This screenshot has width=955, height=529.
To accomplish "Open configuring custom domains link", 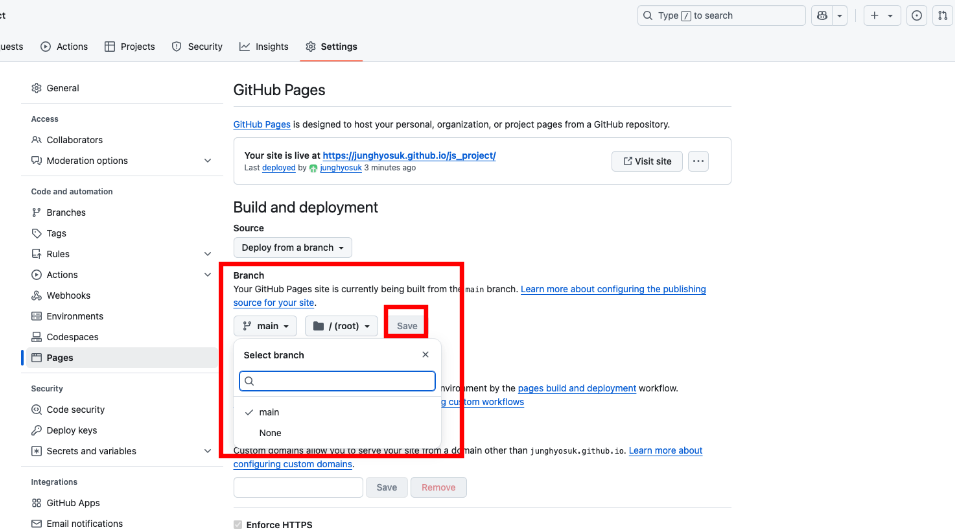I will pyautogui.click(x=293, y=464).
